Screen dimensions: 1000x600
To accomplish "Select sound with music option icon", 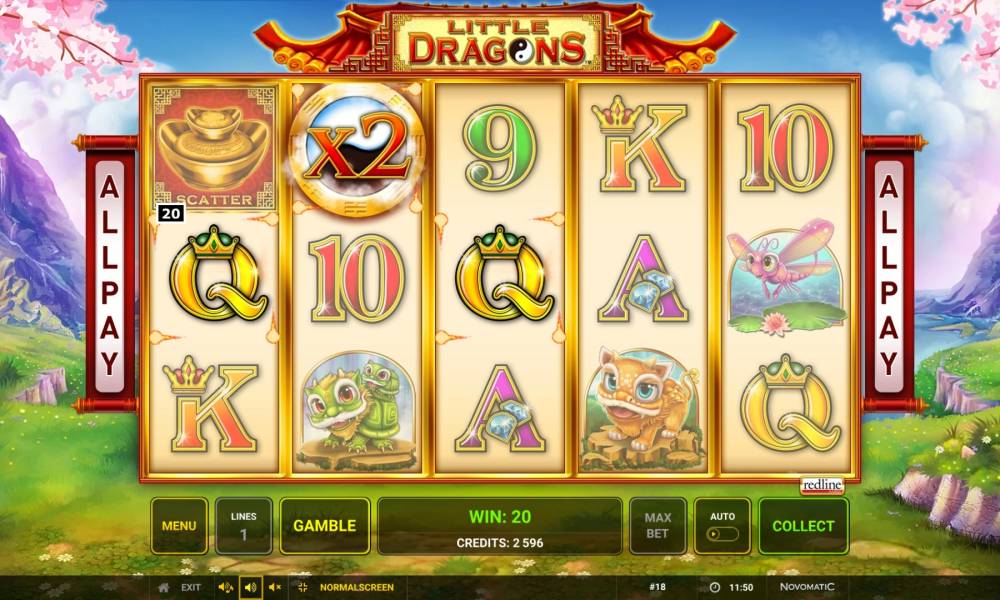I will [225, 587].
